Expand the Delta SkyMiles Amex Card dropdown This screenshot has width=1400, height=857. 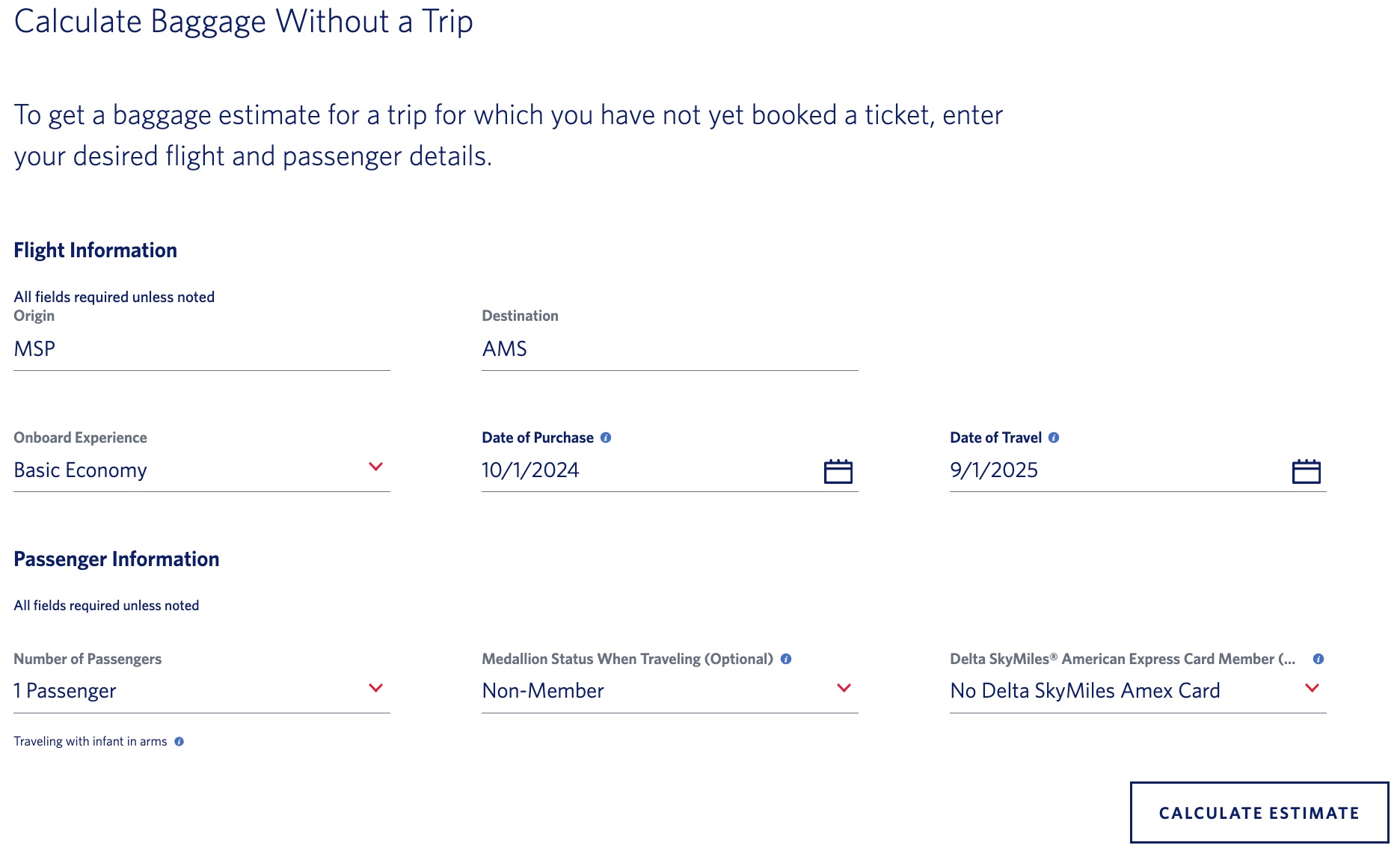point(1312,687)
